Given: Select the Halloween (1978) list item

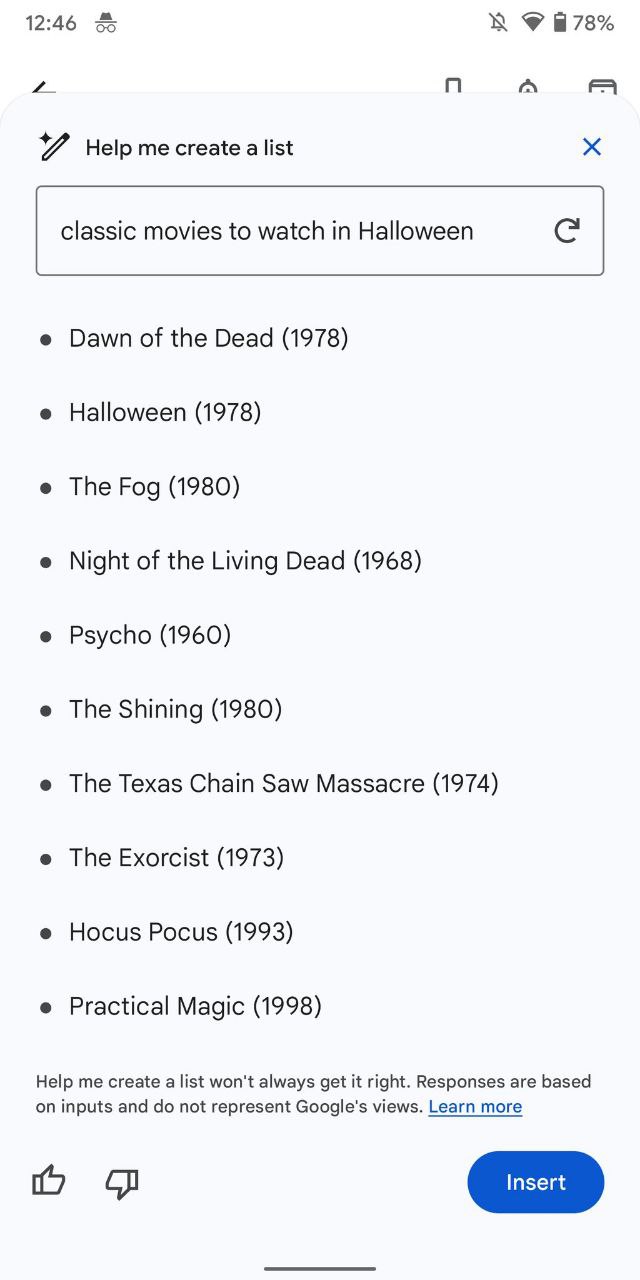Looking at the screenshot, I should click(x=165, y=412).
